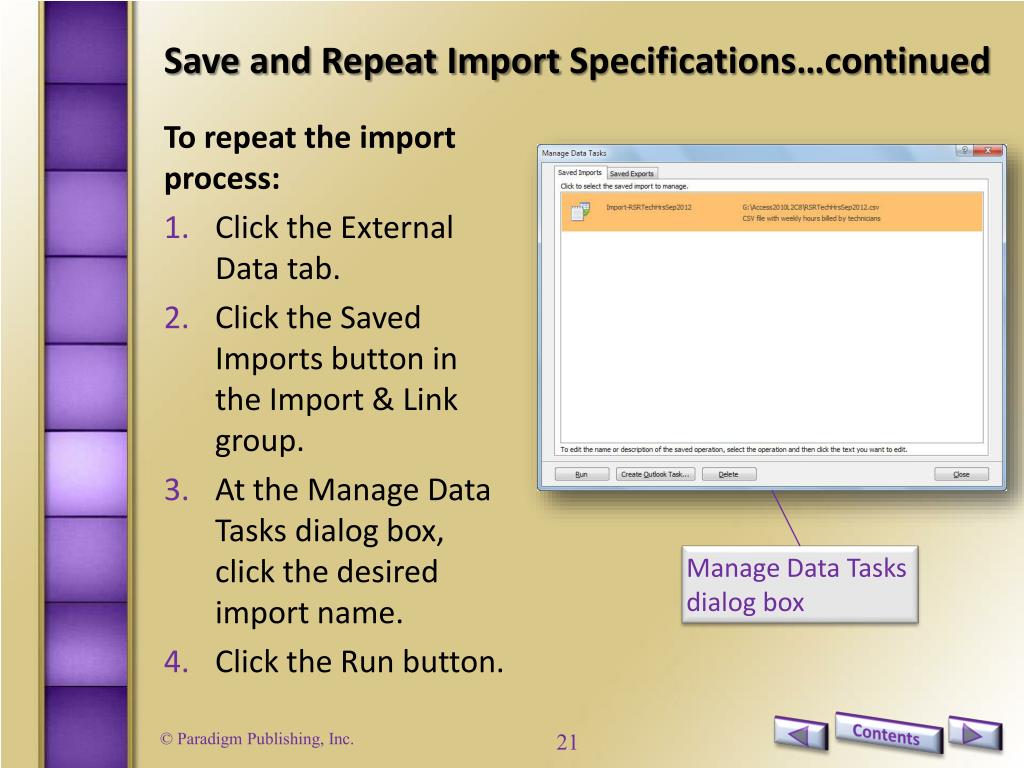The width and height of the screenshot is (1024, 768).
Task: Select the Import-RSRTechHrsSep2012 import name
Action: click(648, 207)
